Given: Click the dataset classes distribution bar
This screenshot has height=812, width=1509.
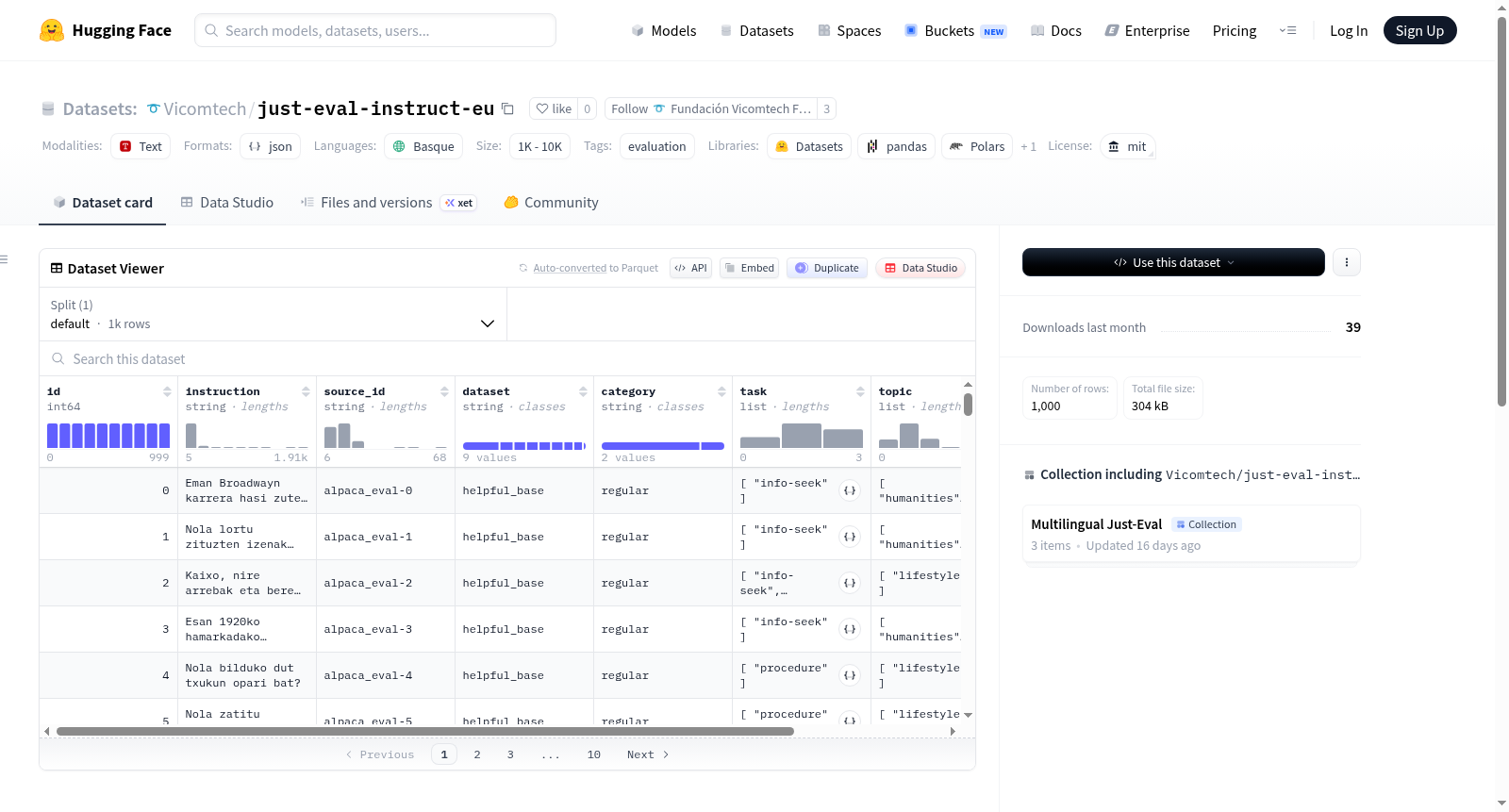Looking at the screenshot, I should point(524,446).
